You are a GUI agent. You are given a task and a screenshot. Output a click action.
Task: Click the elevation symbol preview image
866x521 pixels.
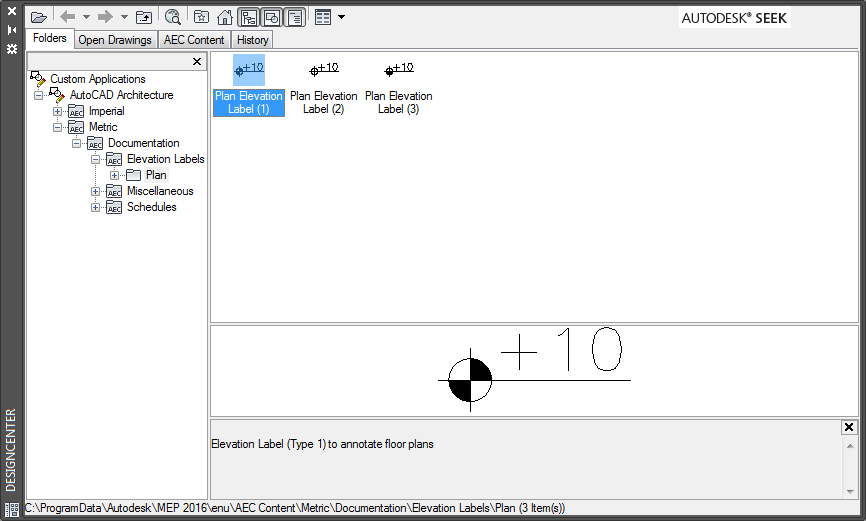pyautogui.click(x=534, y=368)
